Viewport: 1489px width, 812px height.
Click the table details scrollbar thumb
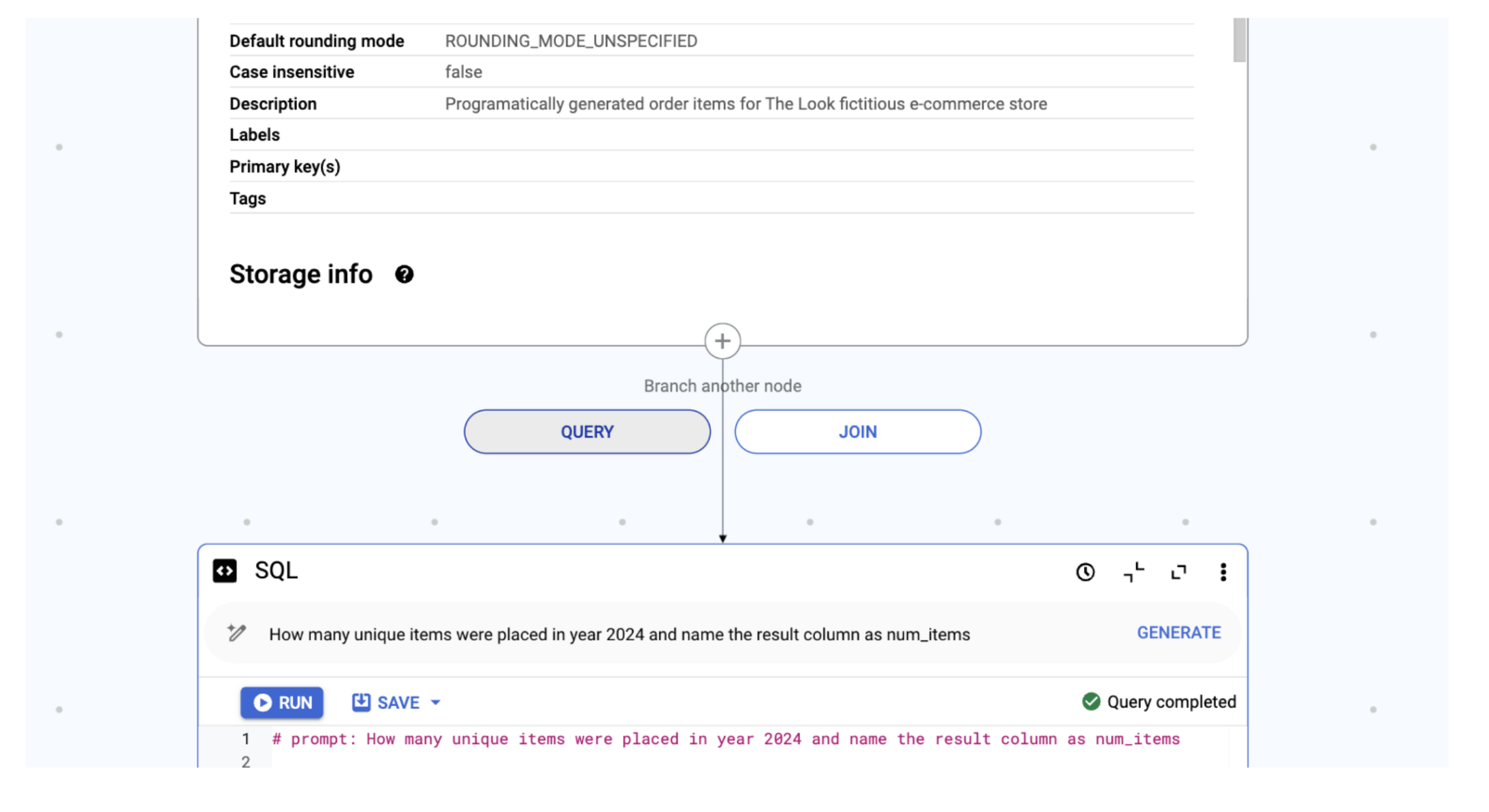1239,40
